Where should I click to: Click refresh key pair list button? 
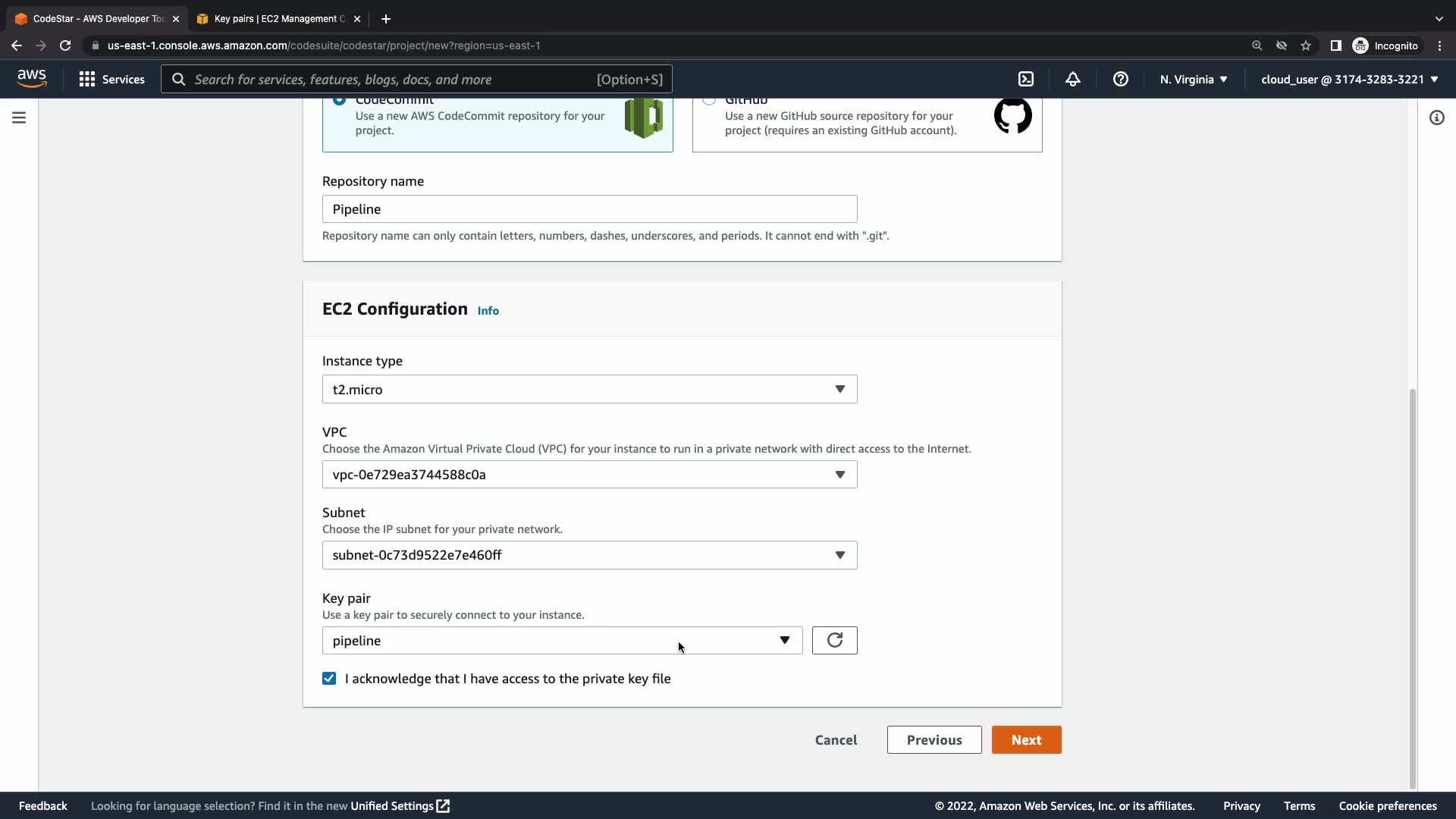[x=834, y=641]
